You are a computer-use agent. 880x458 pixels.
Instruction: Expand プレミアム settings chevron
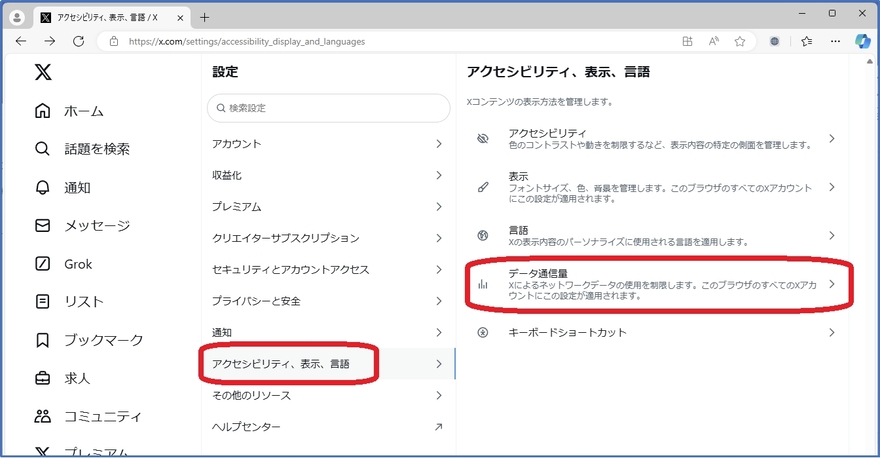[439, 207]
